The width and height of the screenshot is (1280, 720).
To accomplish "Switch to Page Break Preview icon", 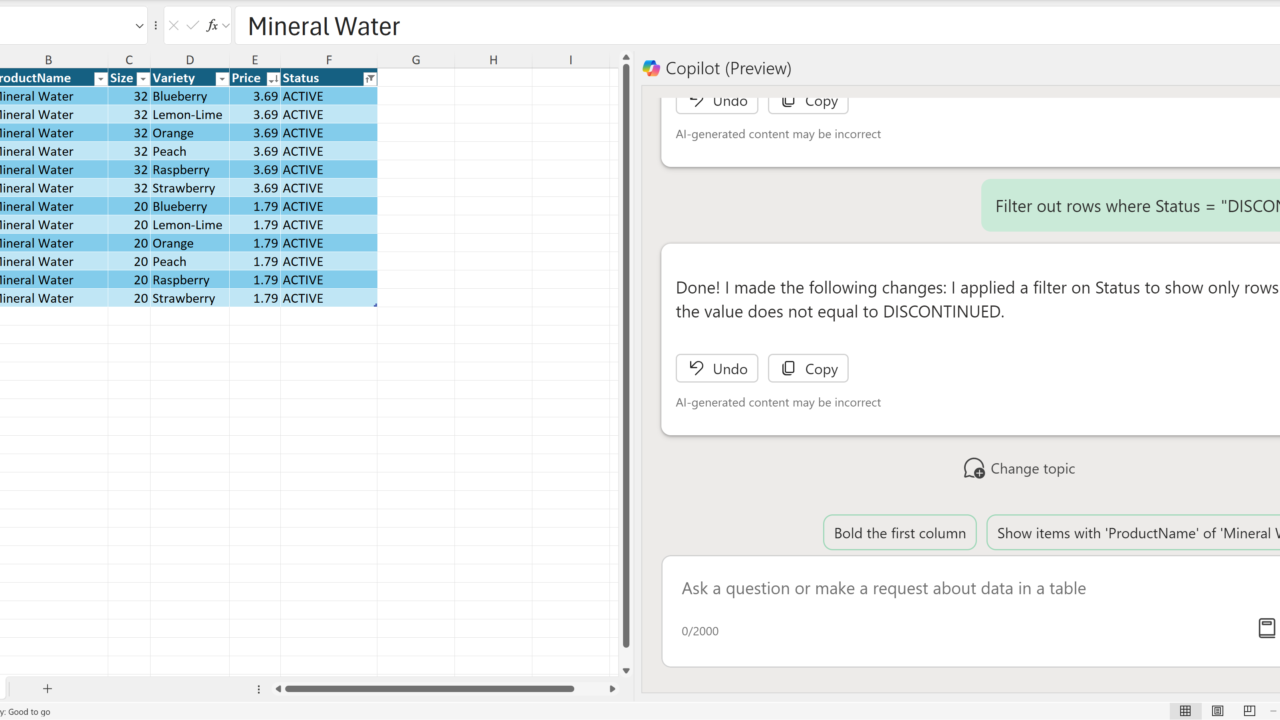I will tap(1249, 711).
